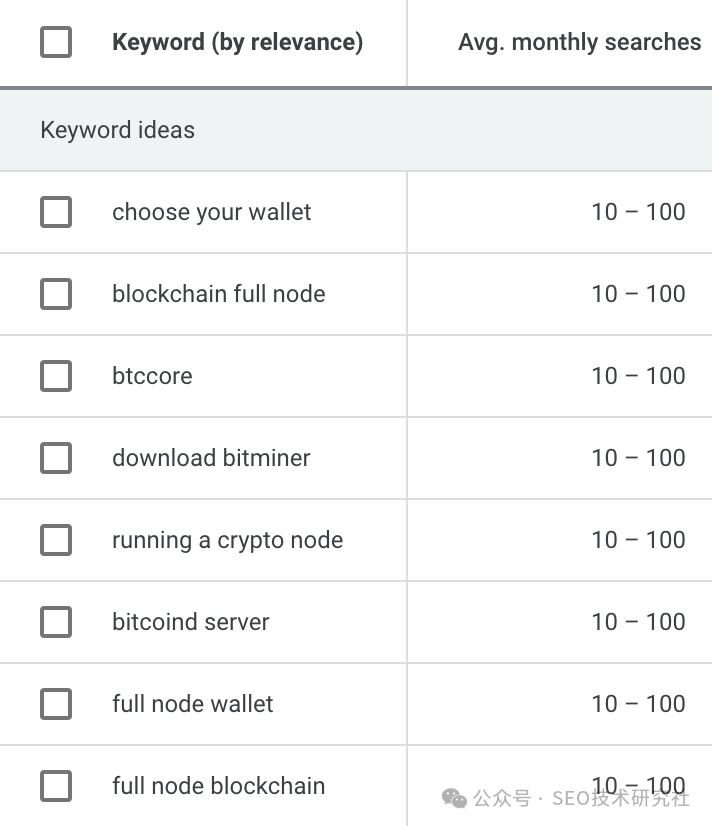Open running a crypto node keyword
Viewport: 712px width, 826px height.
pos(228,540)
